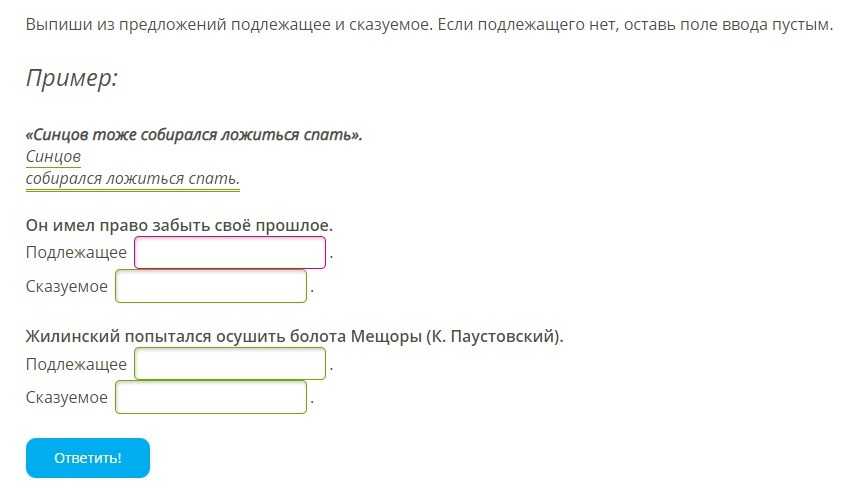
Task: Focus the predicate field for "Он имел право" sentence
Action: point(211,287)
